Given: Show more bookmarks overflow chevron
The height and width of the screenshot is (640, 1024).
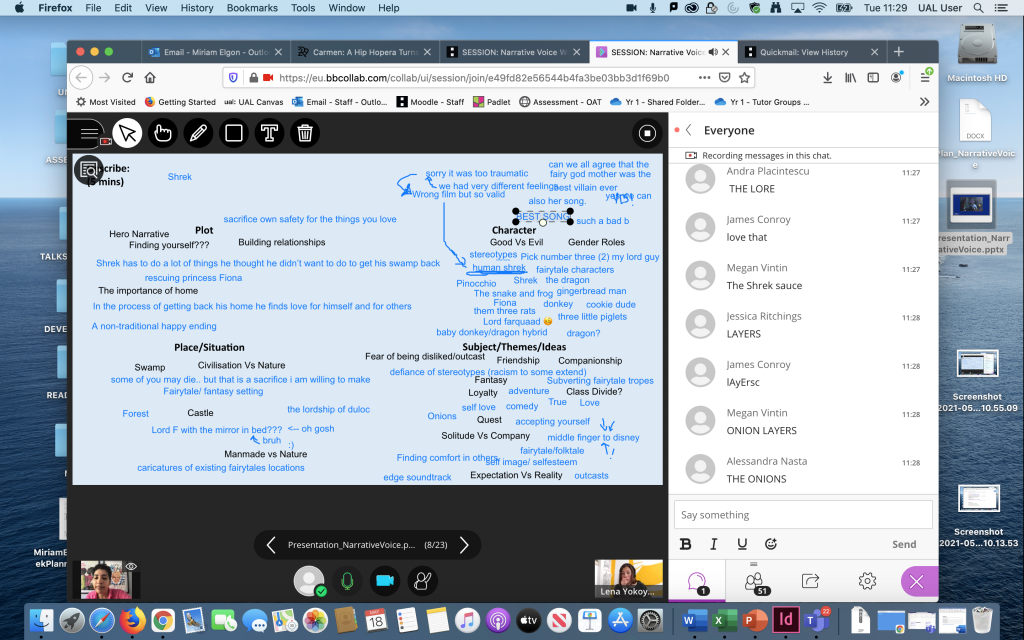Looking at the screenshot, I should (x=924, y=102).
